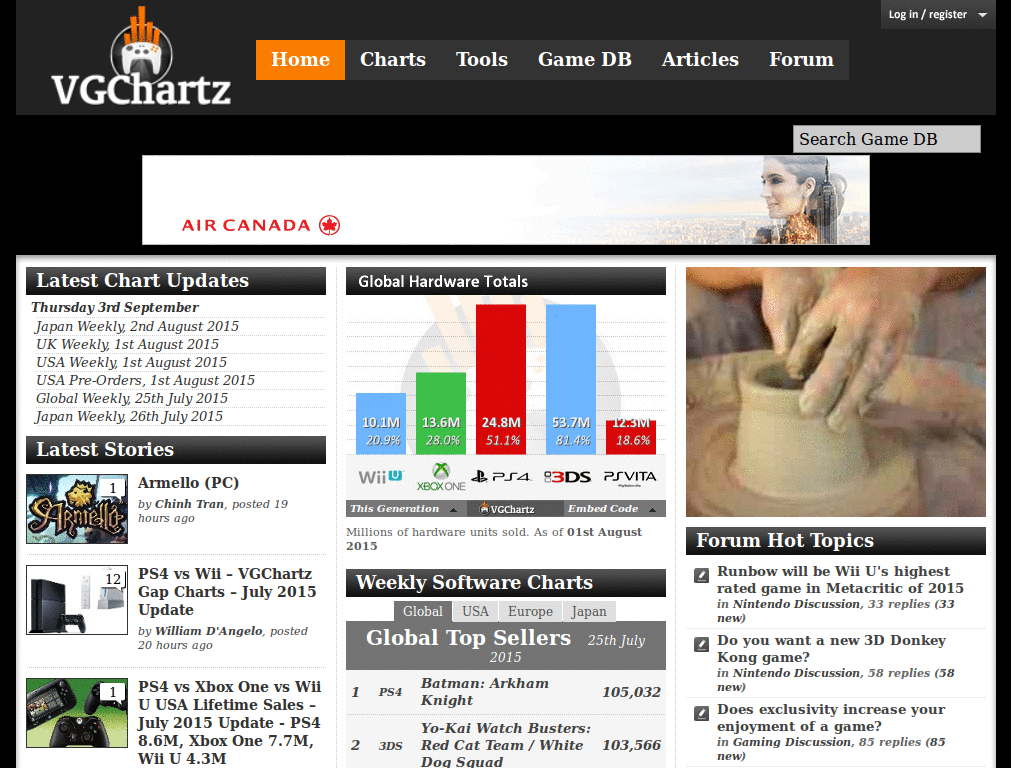Screen dimensions: 1024x768
Task: Open PS4 vs Wii Gap Charts story
Action: click(227, 592)
